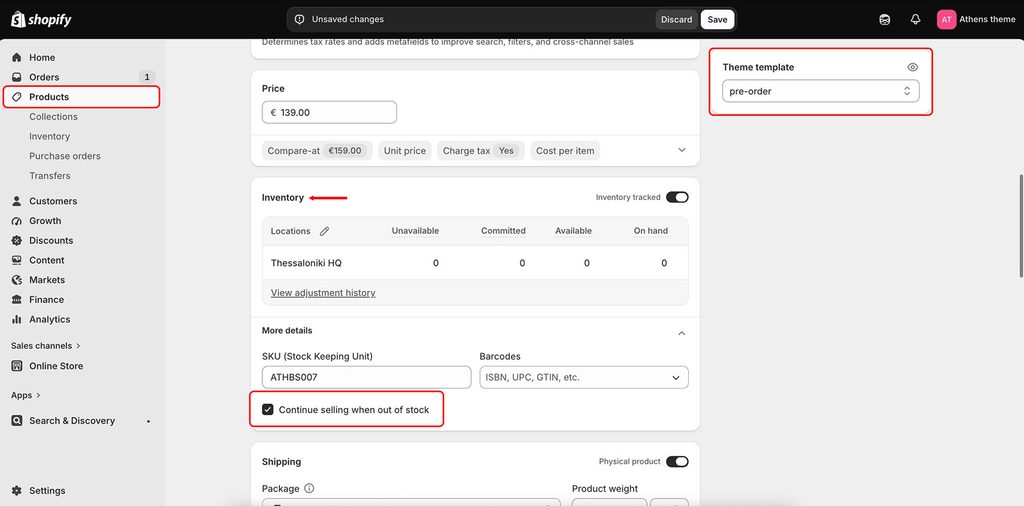Click the info icon beside Package
The image size is (1024, 506).
point(310,488)
